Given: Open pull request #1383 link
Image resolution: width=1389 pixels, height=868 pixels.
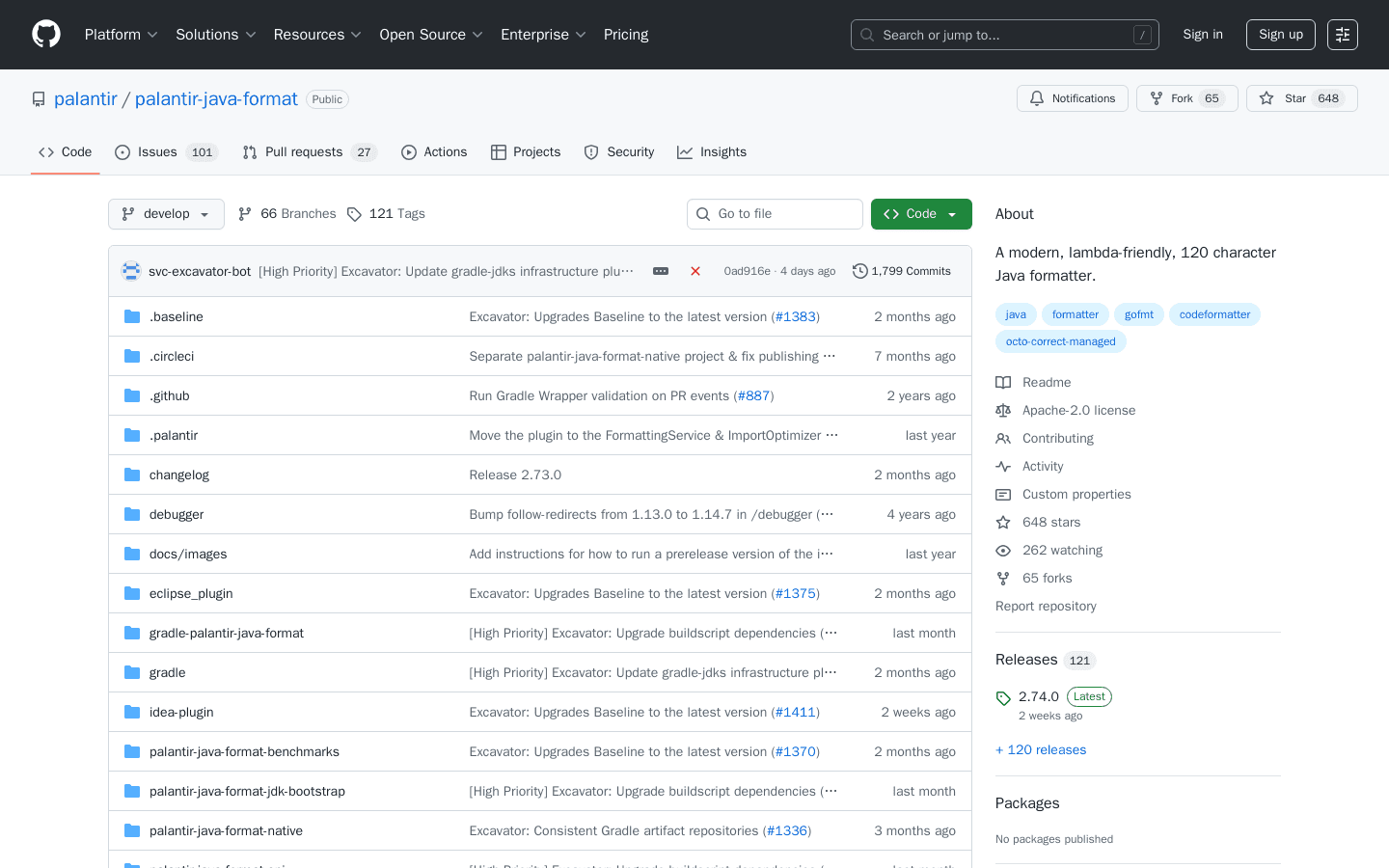Looking at the screenshot, I should tap(796, 316).
